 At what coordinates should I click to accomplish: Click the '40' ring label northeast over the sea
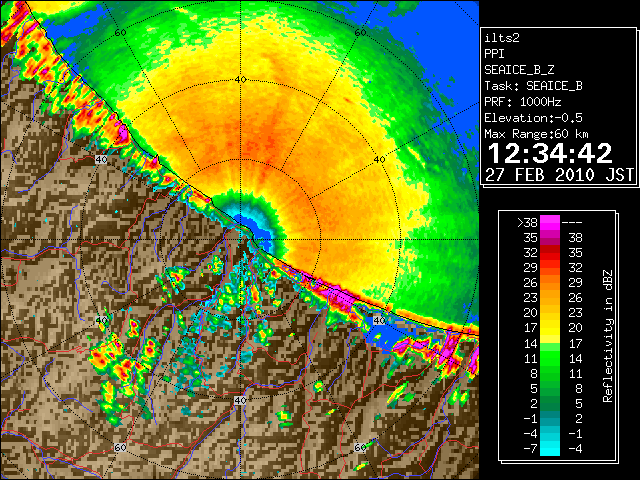coord(380,160)
